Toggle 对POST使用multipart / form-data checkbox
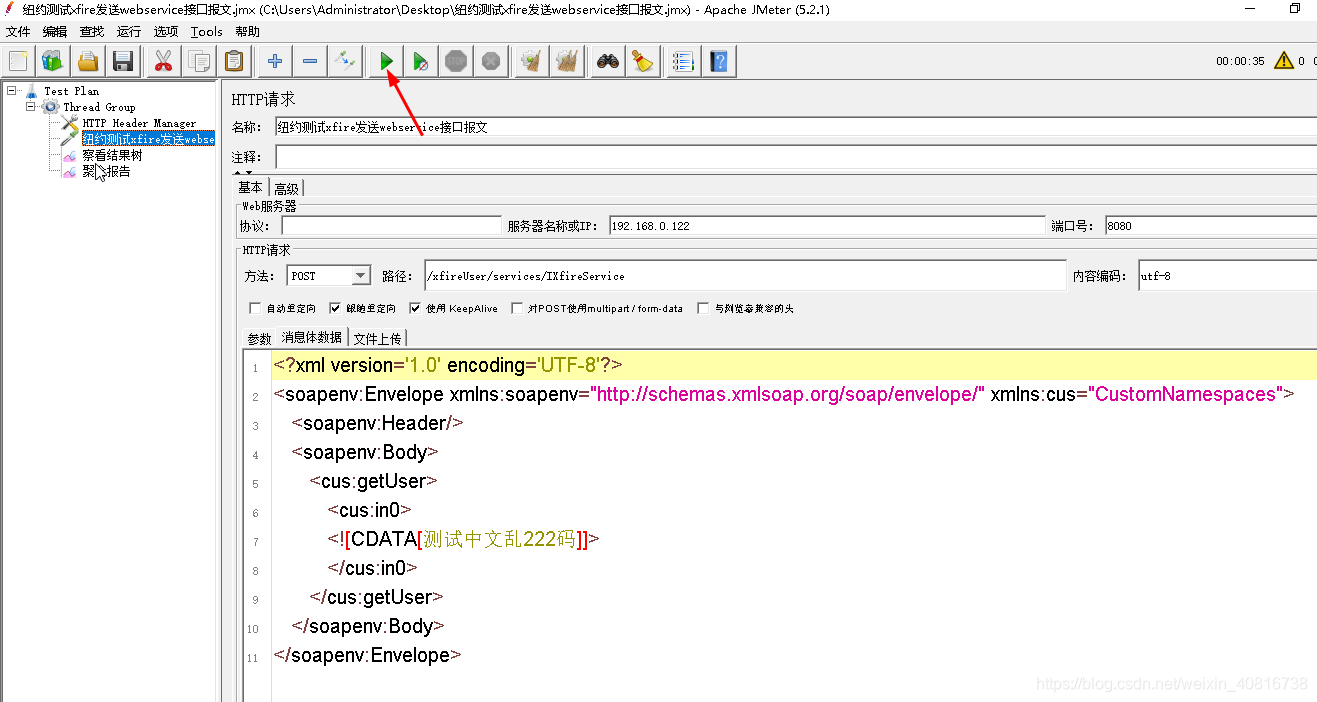This screenshot has width=1317, height=702. tap(517, 309)
